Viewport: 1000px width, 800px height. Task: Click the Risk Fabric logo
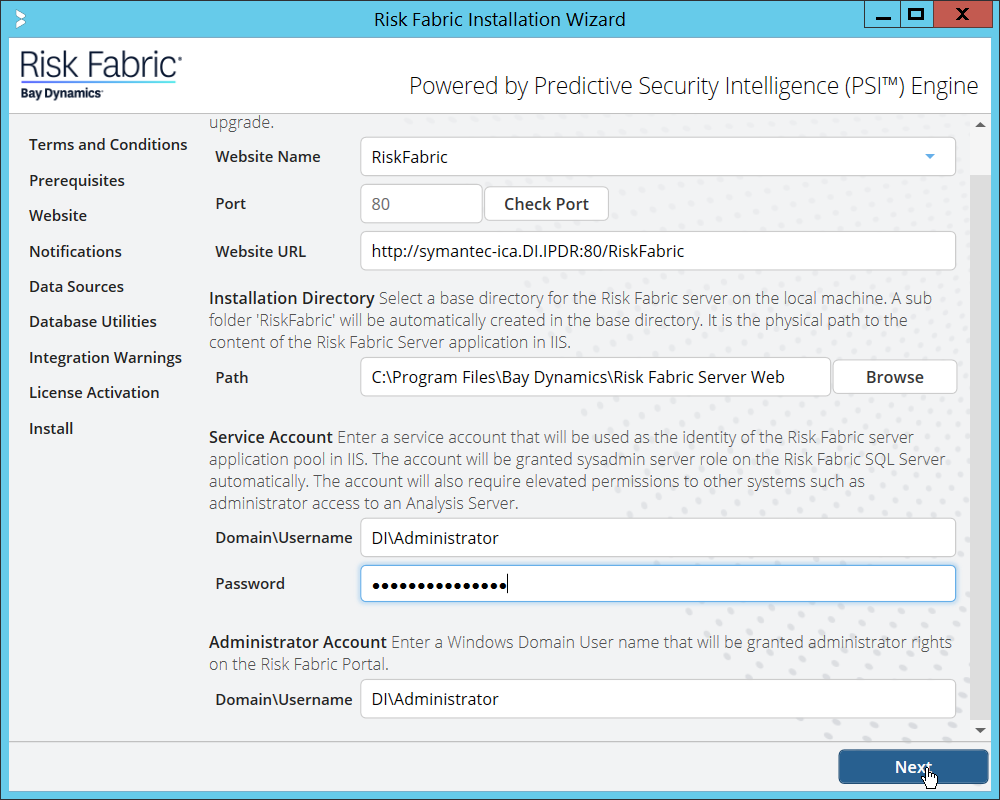(100, 75)
